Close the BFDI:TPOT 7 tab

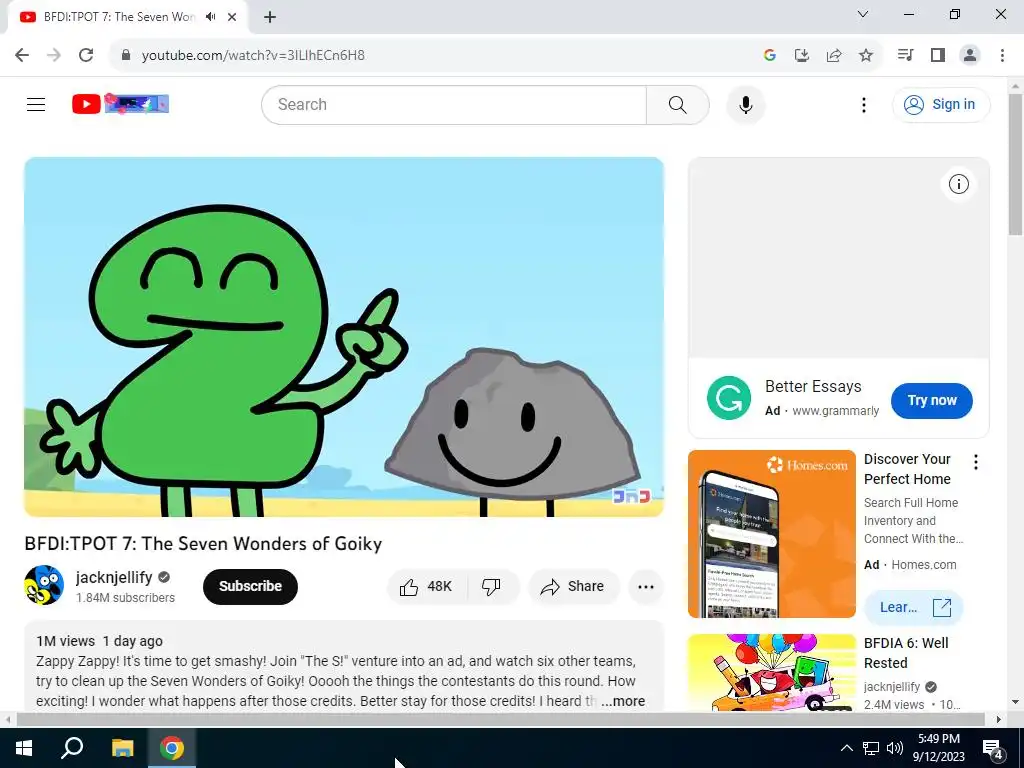[232, 17]
